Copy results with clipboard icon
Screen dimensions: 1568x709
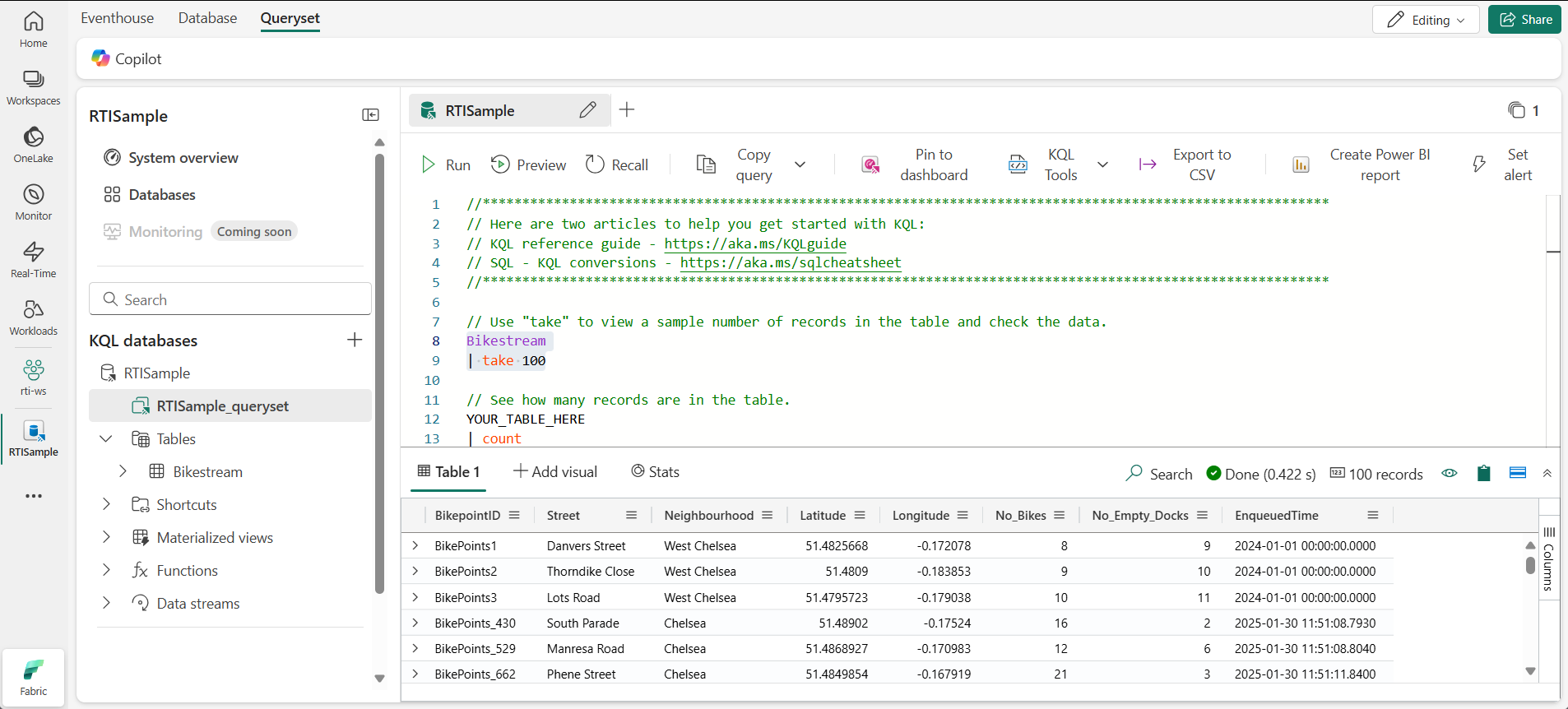[1483, 473]
